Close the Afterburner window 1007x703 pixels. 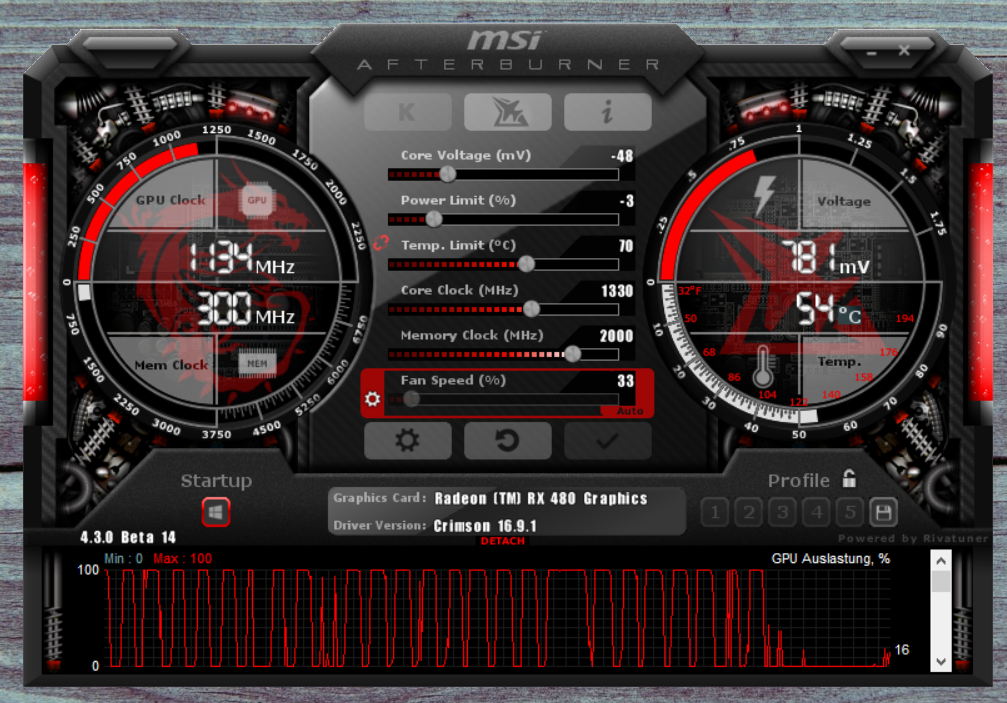[904, 50]
